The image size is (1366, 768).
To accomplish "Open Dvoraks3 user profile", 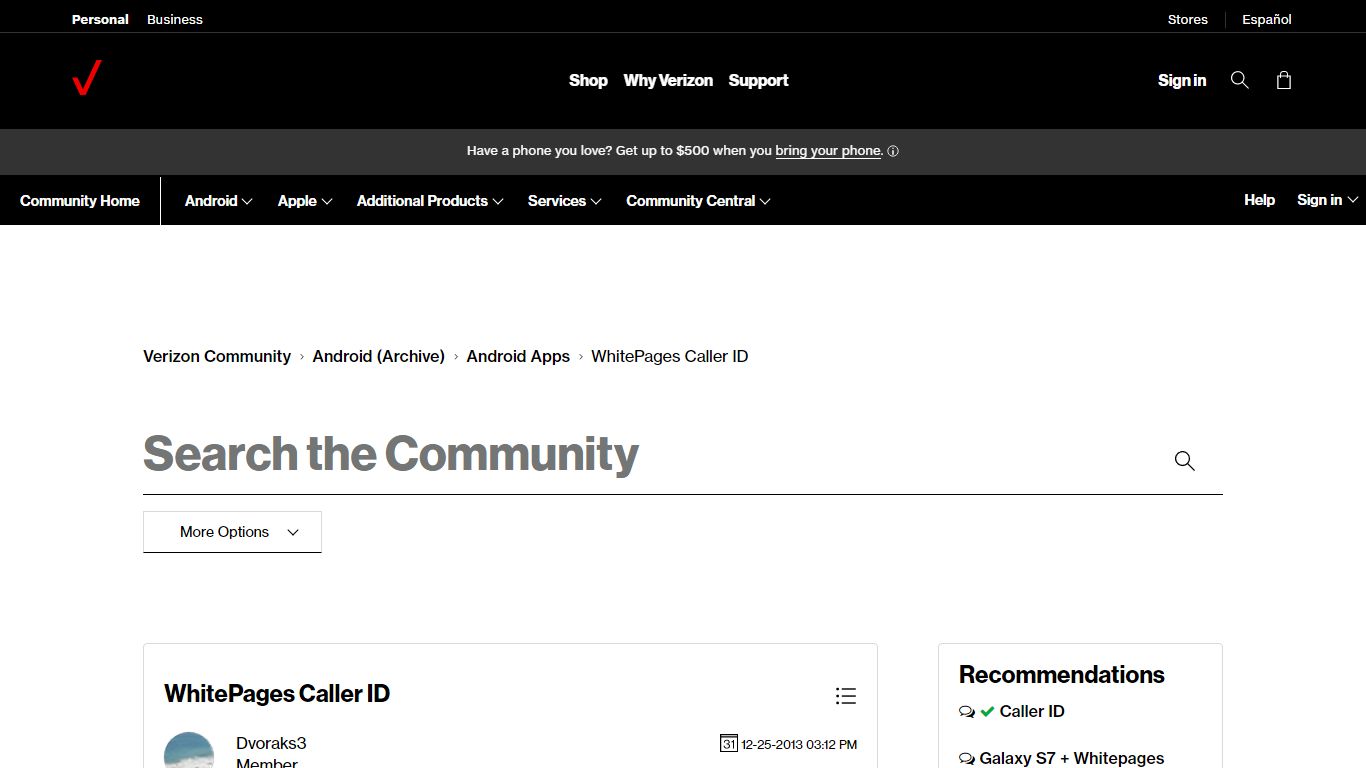I will [x=271, y=743].
